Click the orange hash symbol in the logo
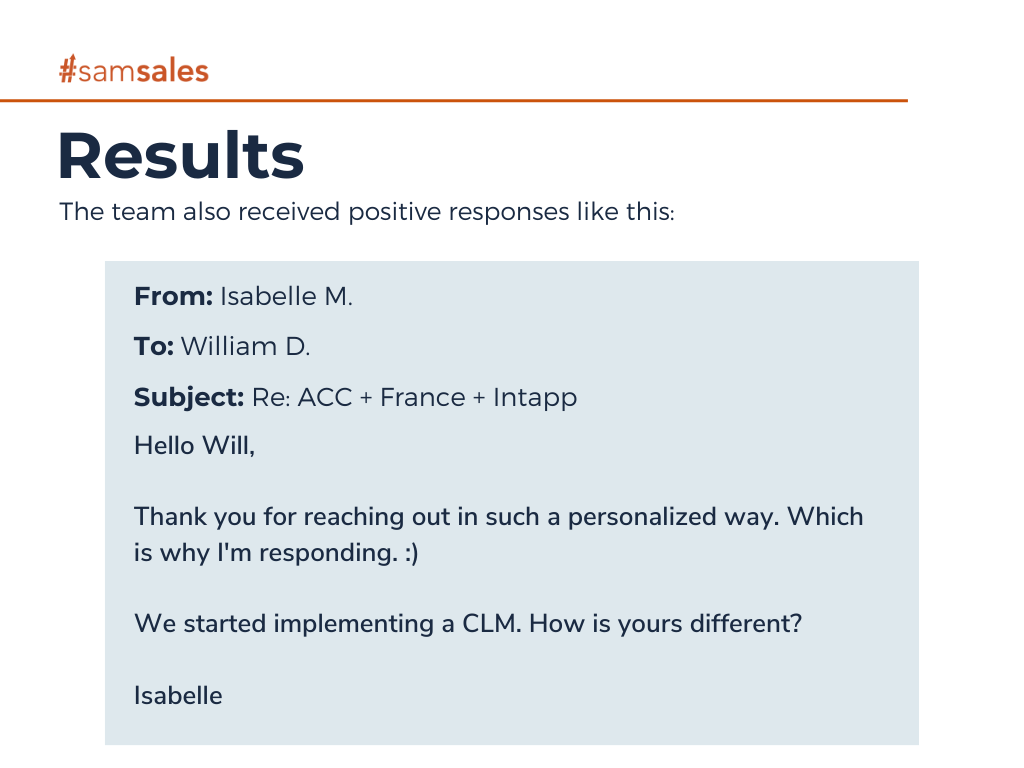Screen dimensions: 1024x768 point(68,71)
